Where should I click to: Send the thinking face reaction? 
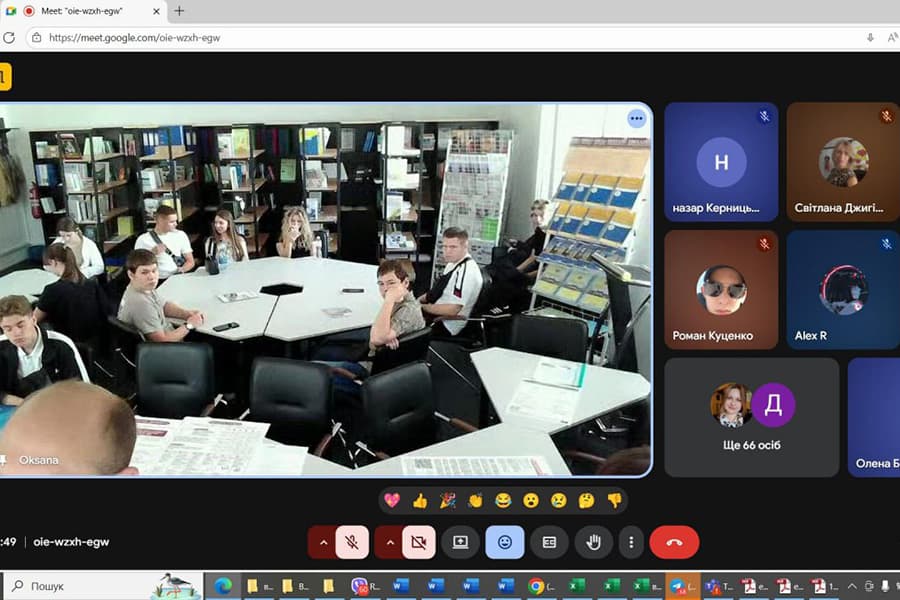tap(586, 501)
